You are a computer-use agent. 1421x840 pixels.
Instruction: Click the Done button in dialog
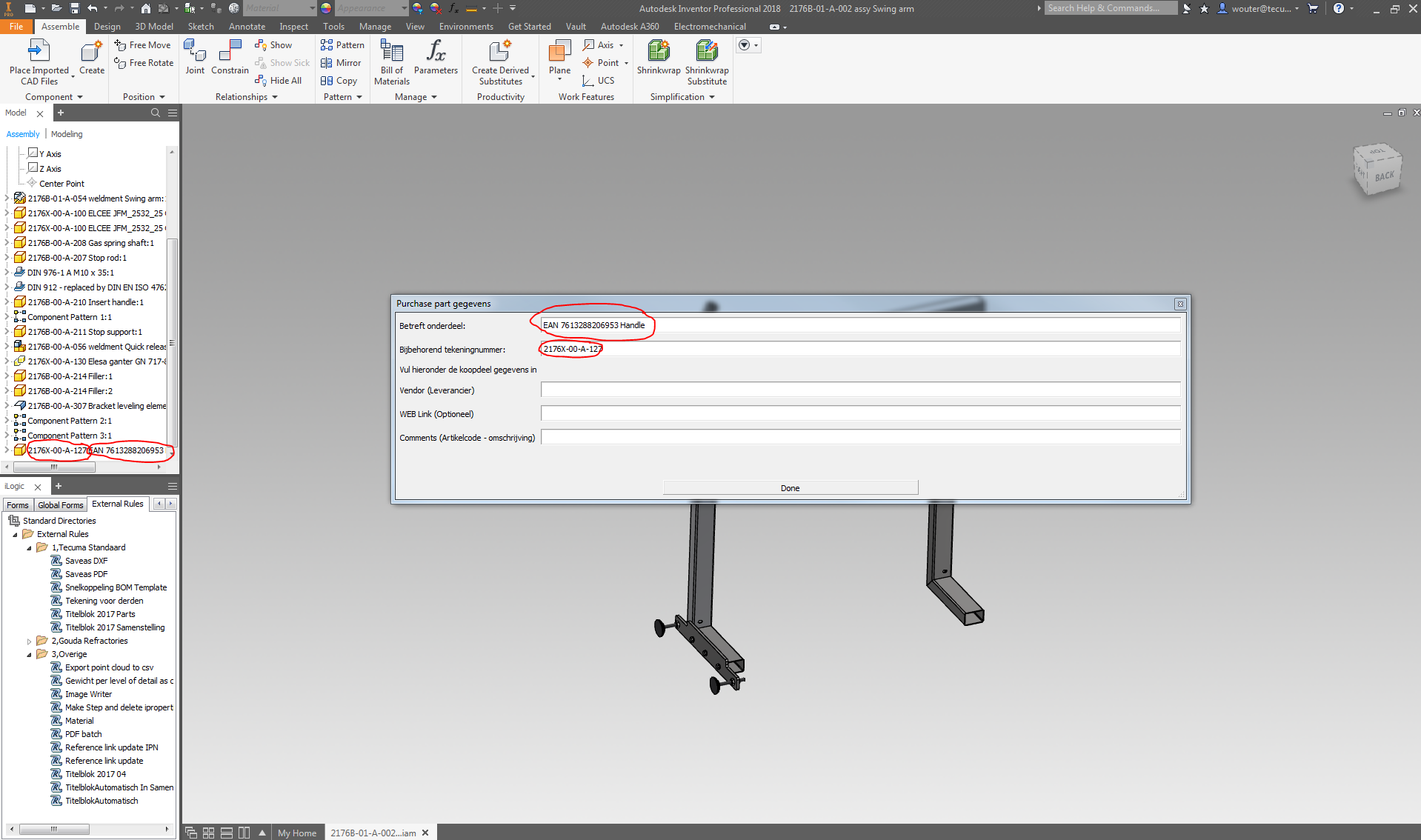tap(791, 488)
